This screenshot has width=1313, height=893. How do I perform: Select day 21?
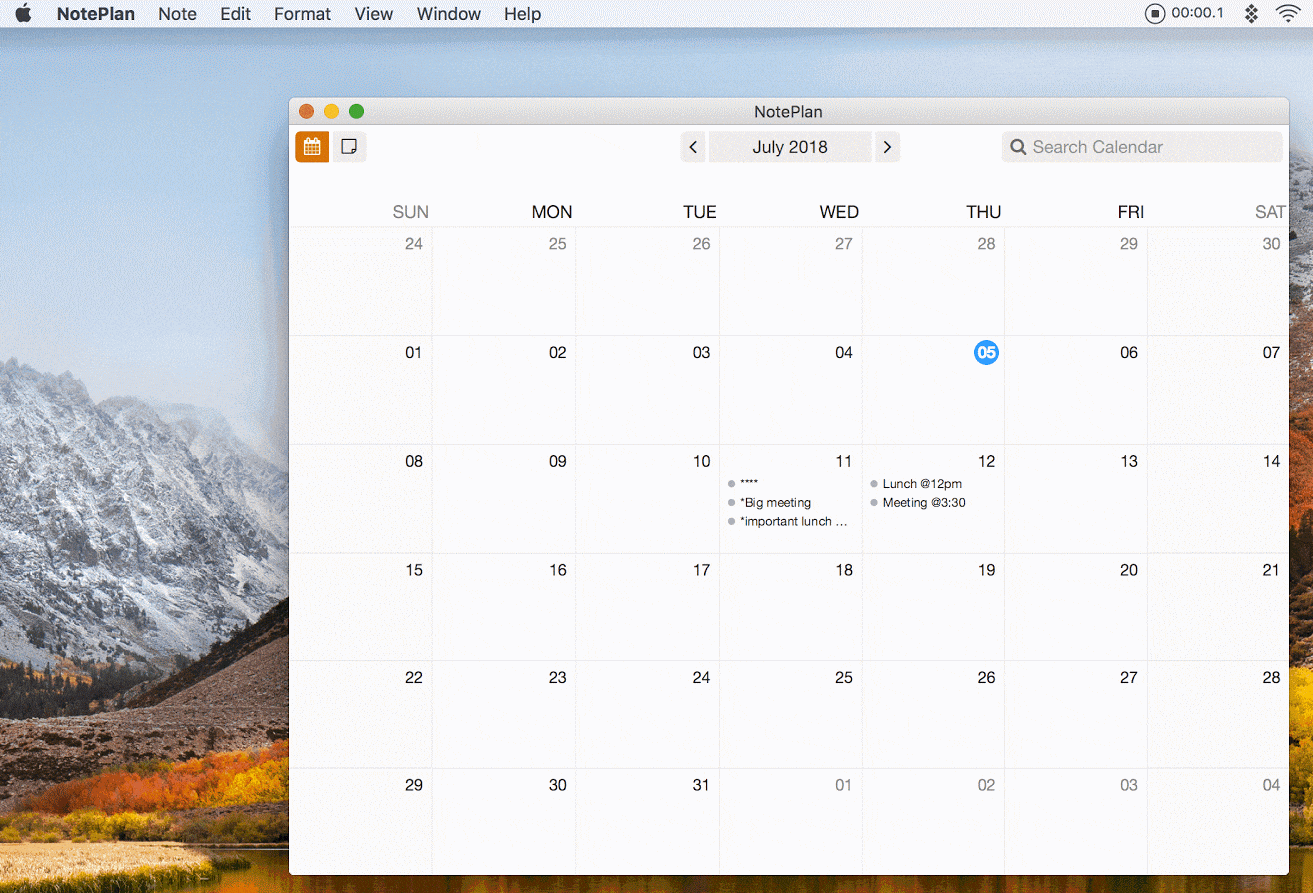point(1271,570)
